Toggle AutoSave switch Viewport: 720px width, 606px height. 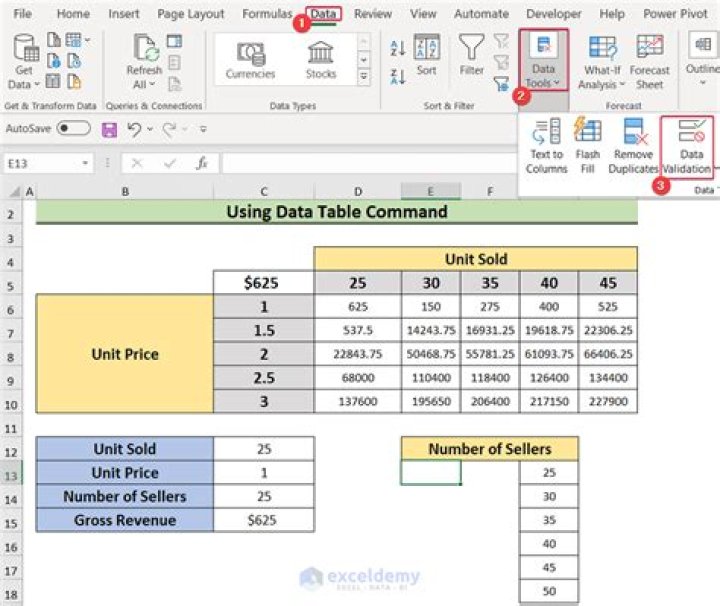(73, 128)
